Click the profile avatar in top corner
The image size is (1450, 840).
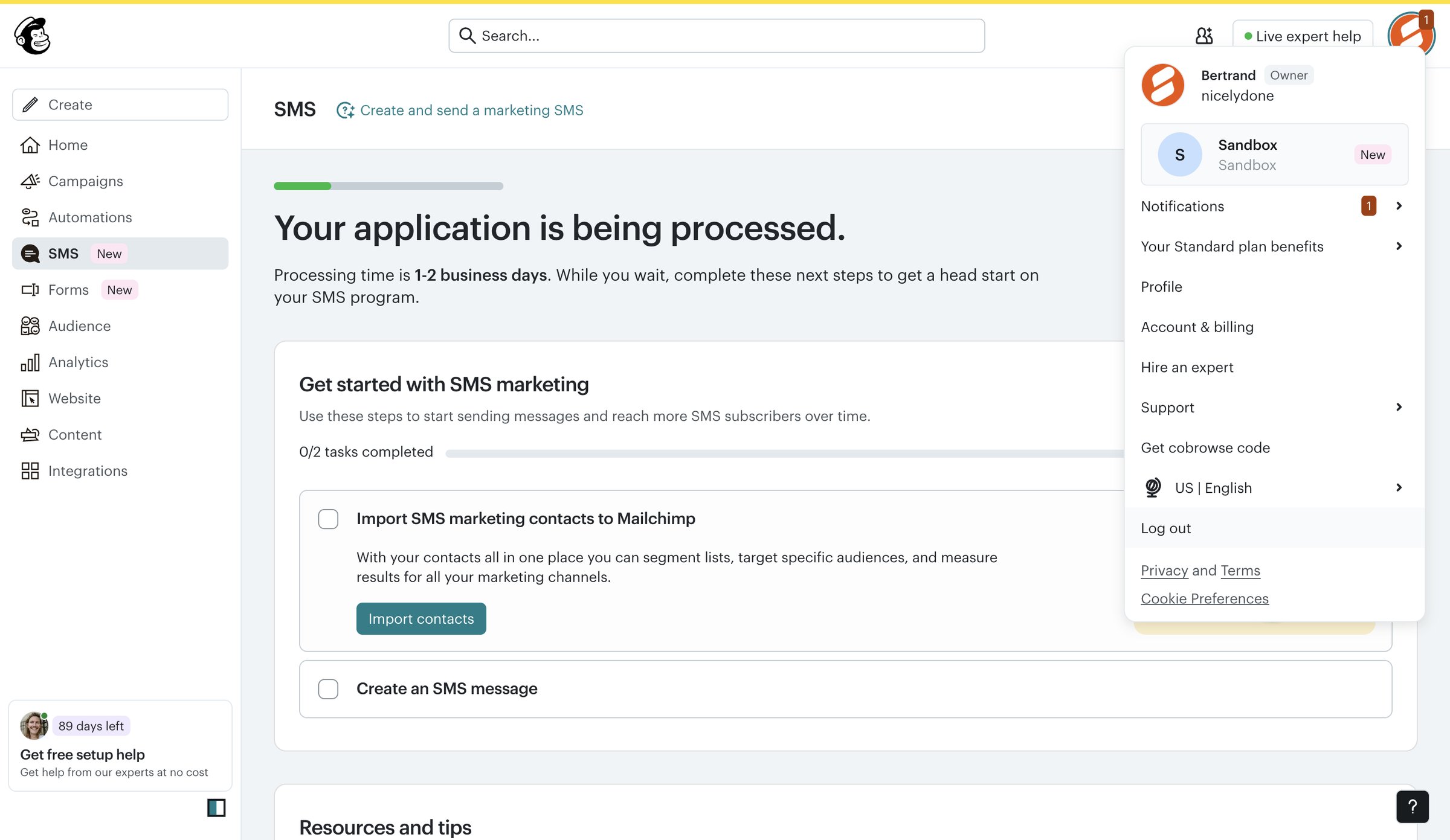click(x=1411, y=34)
